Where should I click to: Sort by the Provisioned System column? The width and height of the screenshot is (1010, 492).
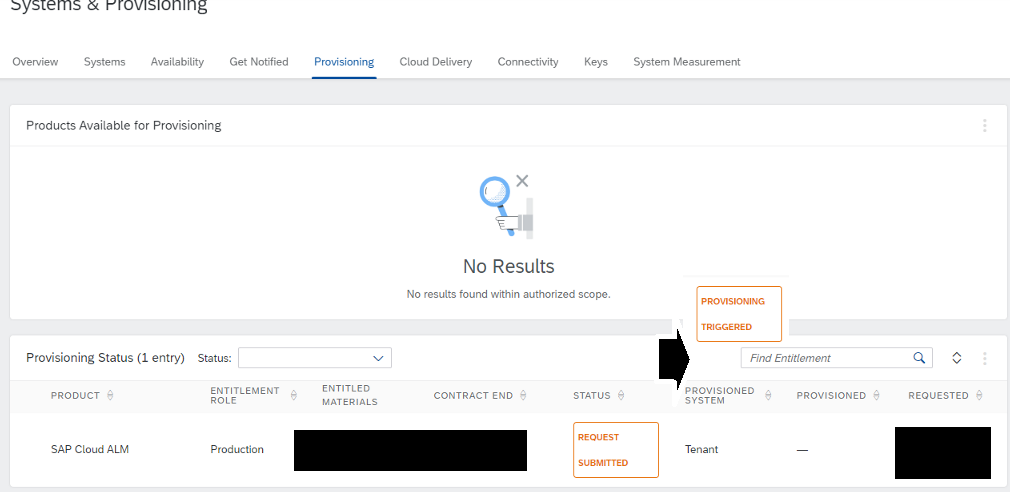pyautogui.click(x=768, y=395)
